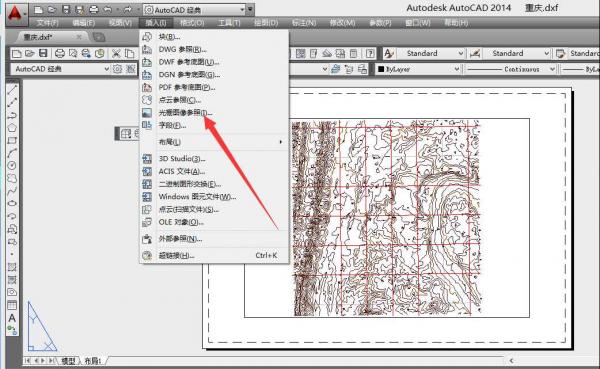Screen dimensions: 600x369
Task: Choose OLE 对象(O)... from the insert menu
Action: [x=214, y=222]
